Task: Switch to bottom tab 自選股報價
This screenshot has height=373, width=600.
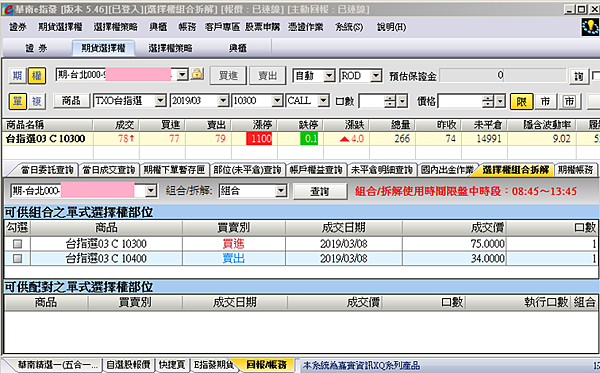Action: (128, 365)
